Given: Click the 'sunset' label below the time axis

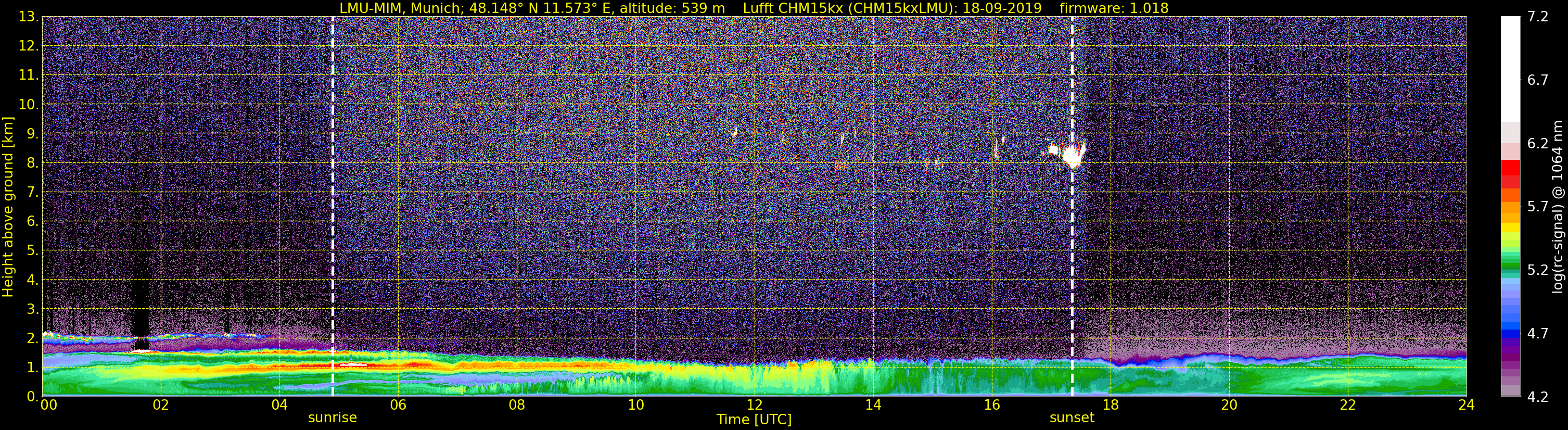Looking at the screenshot, I should pos(1072,417).
